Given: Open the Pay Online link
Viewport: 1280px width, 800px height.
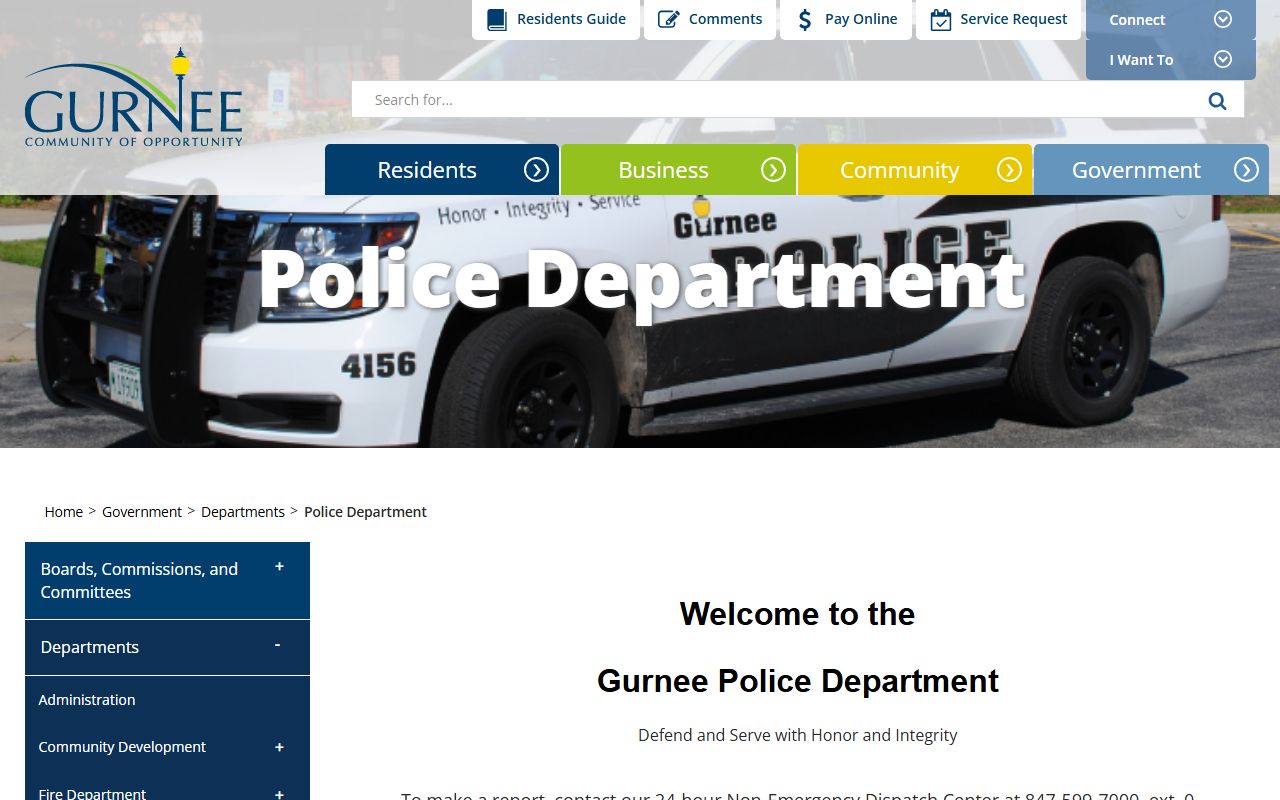Looking at the screenshot, I should pyautogui.click(x=846, y=20).
